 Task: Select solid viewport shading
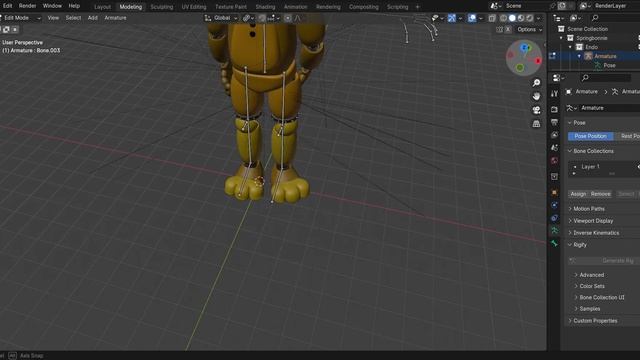[512, 18]
